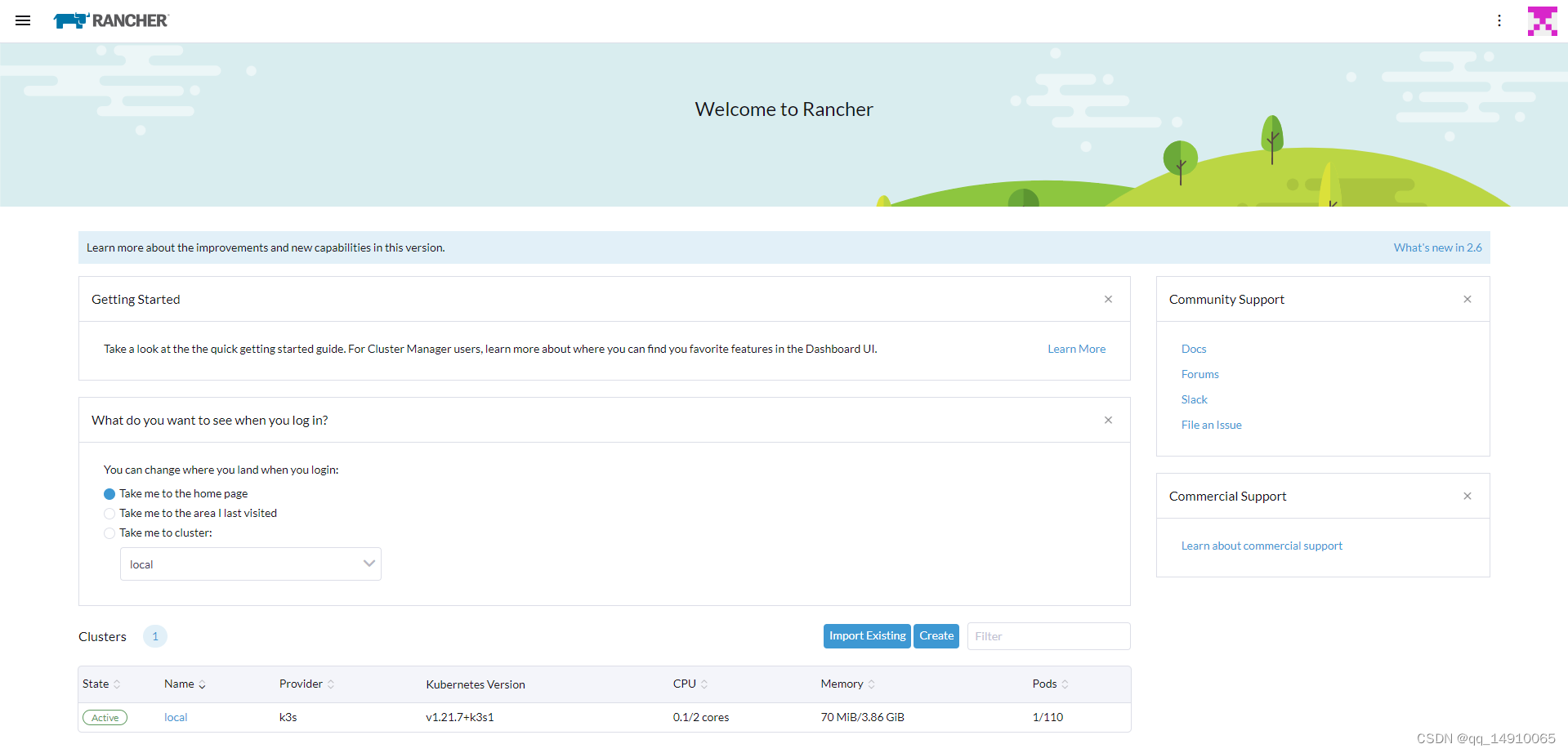Close the Getting Started panel
The width and height of the screenshot is (1568, 753).
point(1108,299)
